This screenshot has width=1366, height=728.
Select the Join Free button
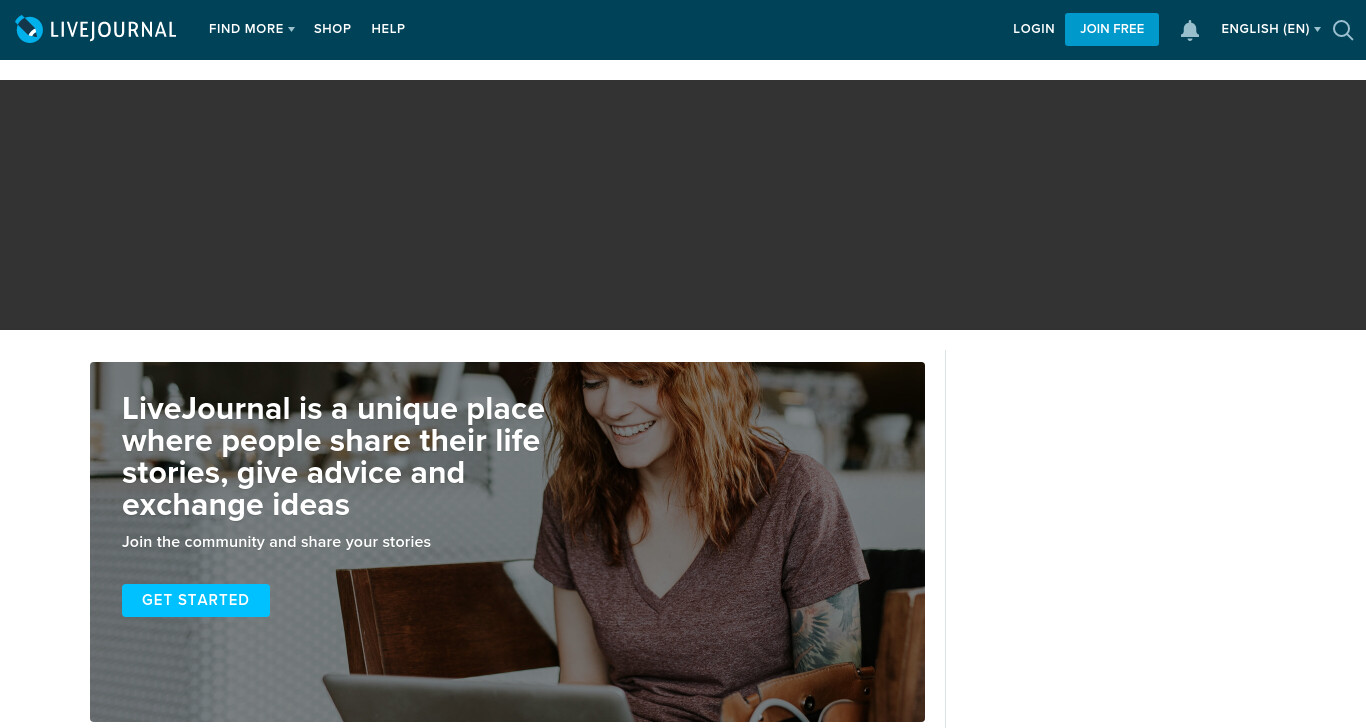[1112, 29]
